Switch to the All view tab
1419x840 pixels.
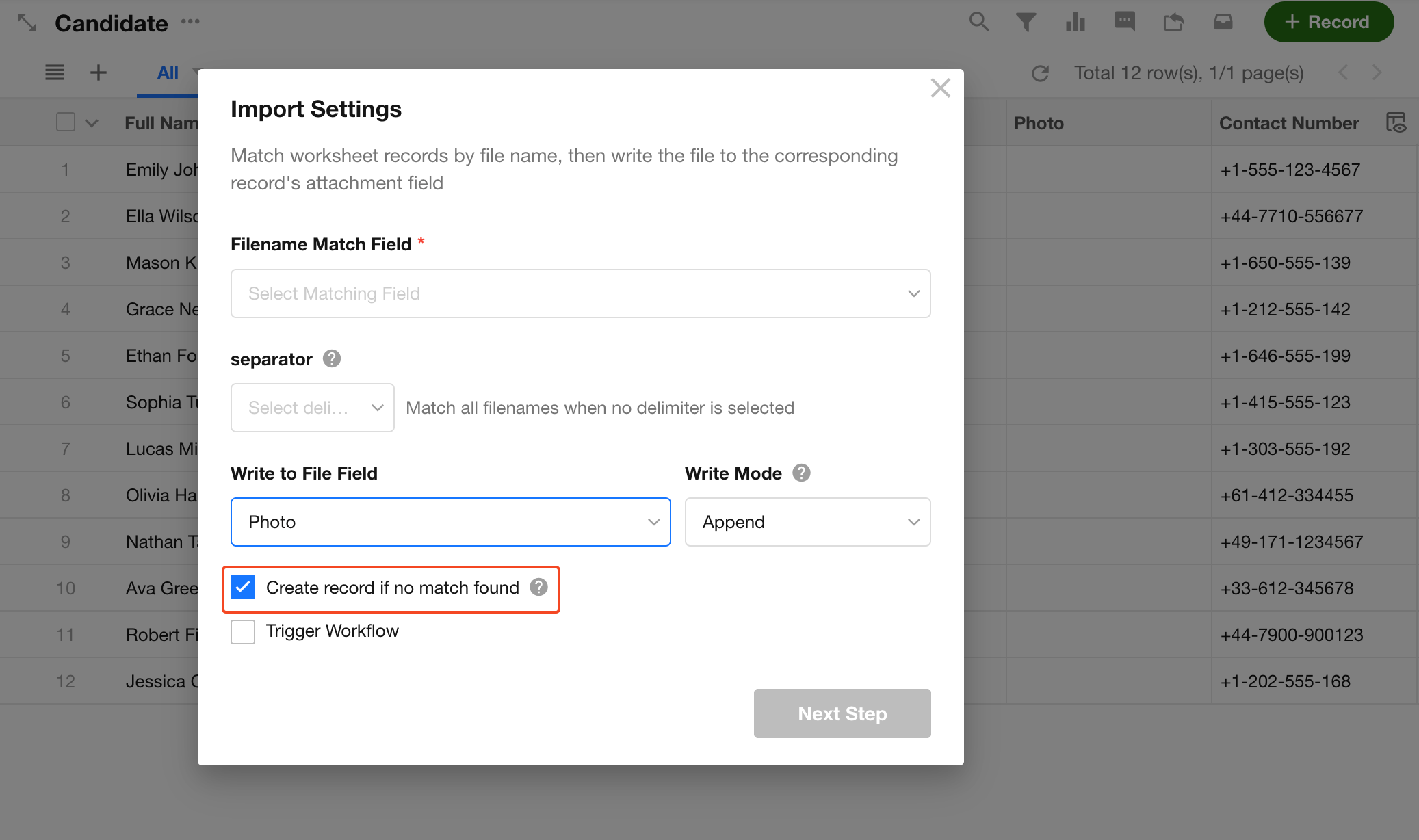[x=168, y=73]
